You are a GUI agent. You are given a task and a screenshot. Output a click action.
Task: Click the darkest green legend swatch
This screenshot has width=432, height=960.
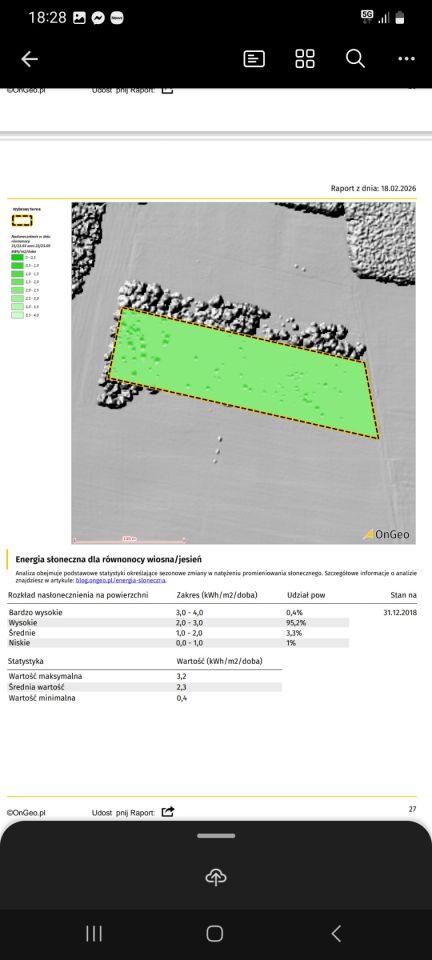tap(17, 258)
